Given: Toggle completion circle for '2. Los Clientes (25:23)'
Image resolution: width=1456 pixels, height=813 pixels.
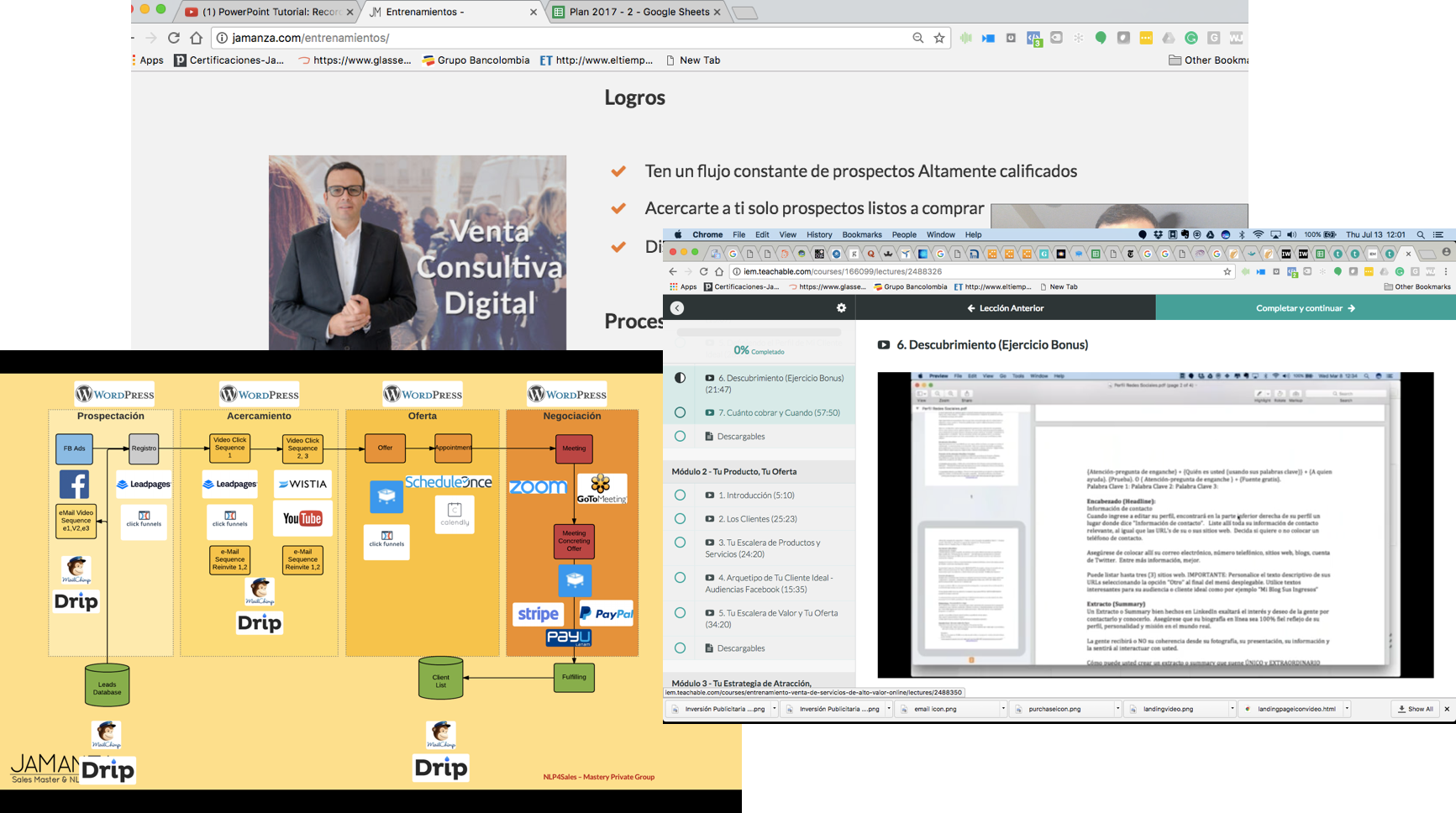Looking at the screenshot, I should (x=680, y=519).
